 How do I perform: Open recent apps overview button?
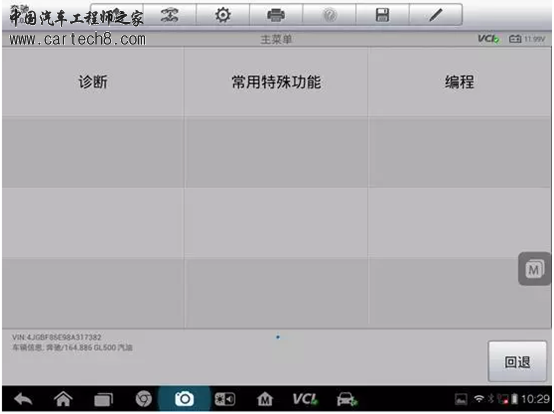click(x=104, y=400)
